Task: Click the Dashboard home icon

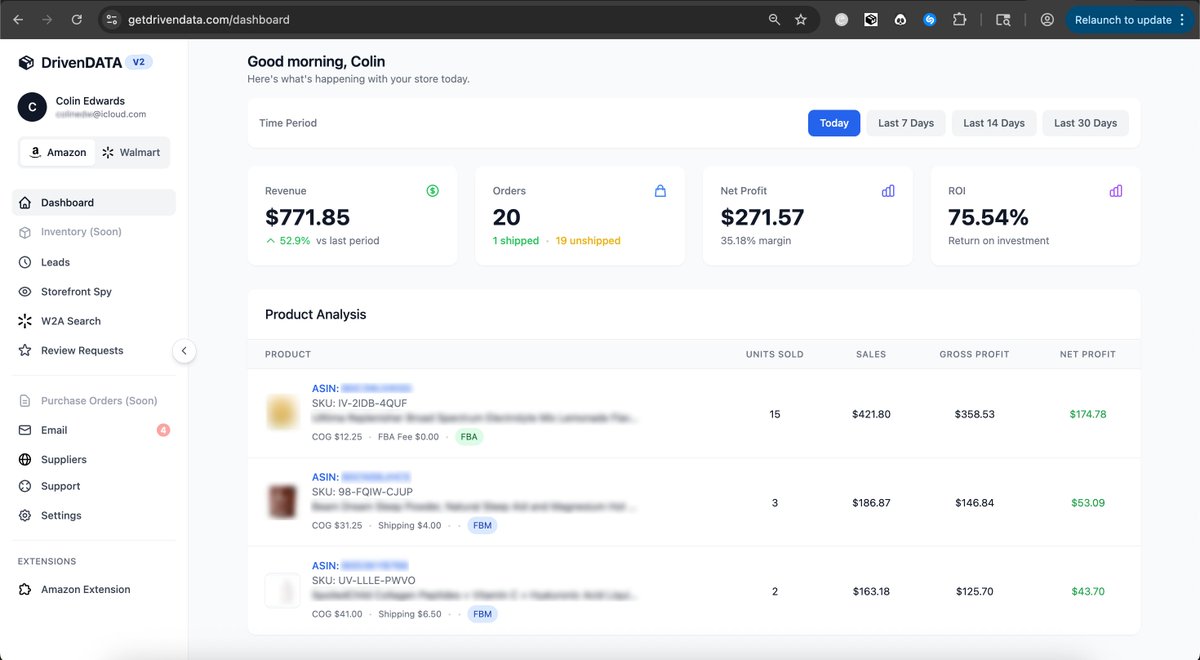Action: tap(25, 202)
